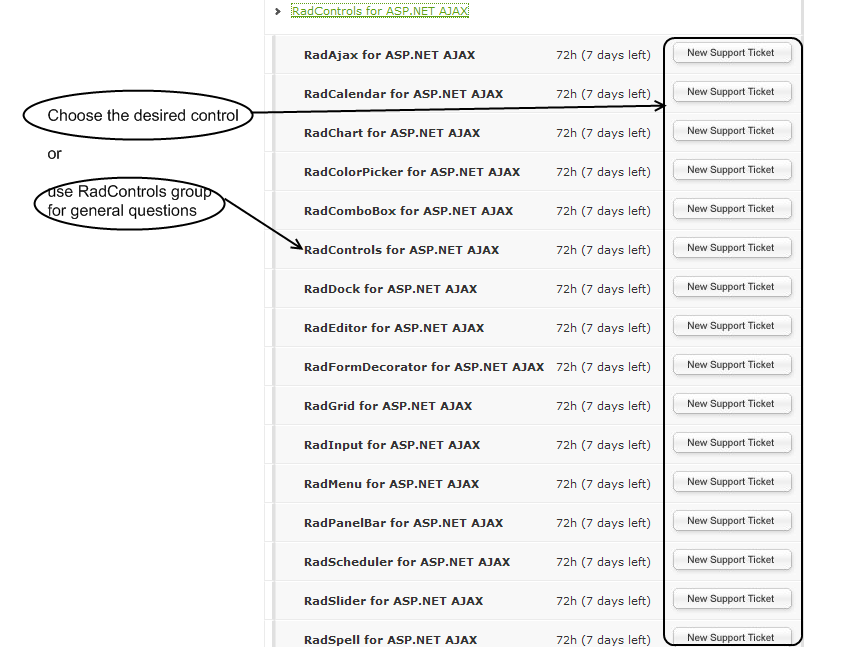Click 72h (7 days left) in RadGrid row
This screenshot has height=647, width=865.
pyautogui.click(x=604, y=406)
